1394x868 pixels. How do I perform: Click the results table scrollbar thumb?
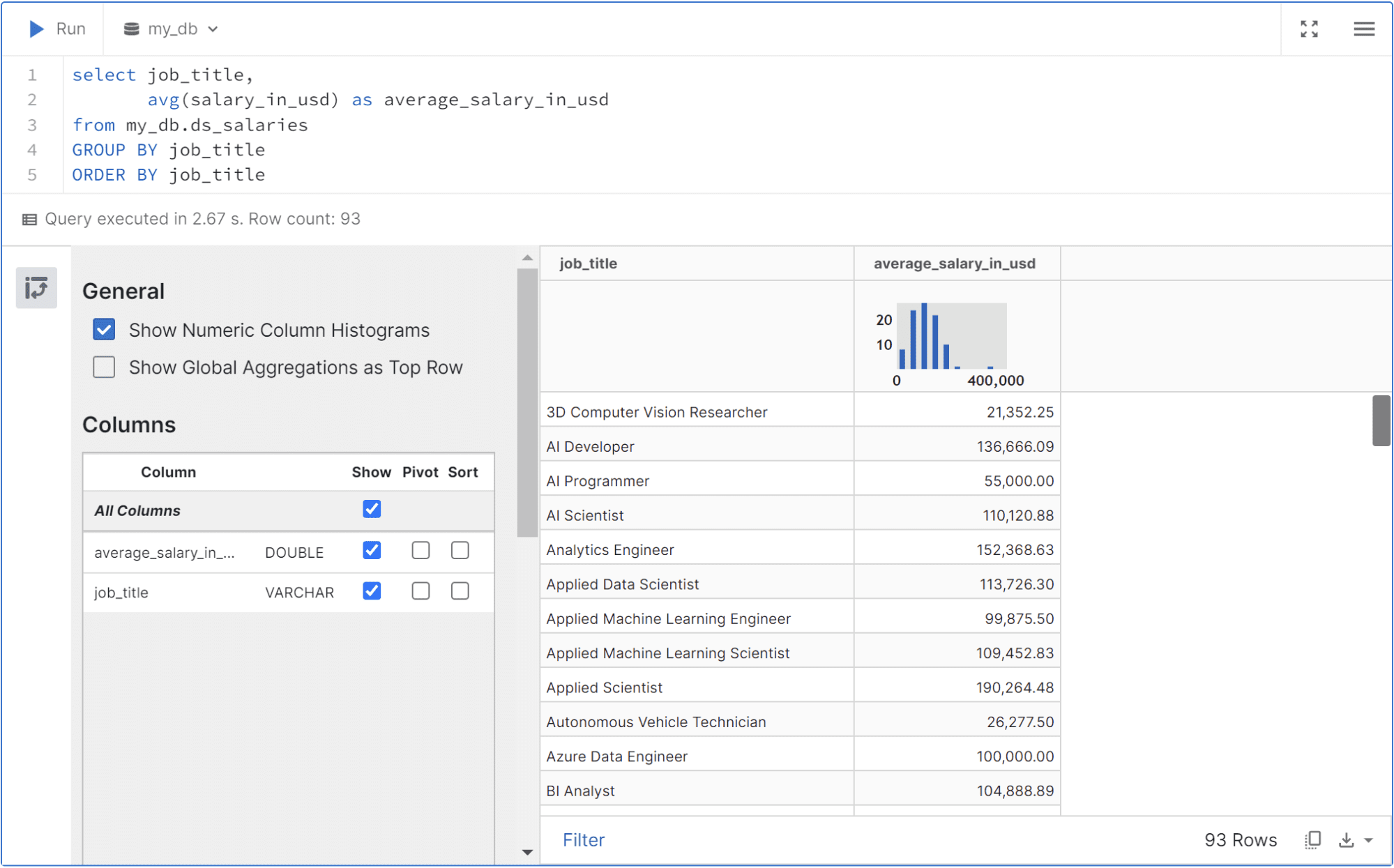1381,420
